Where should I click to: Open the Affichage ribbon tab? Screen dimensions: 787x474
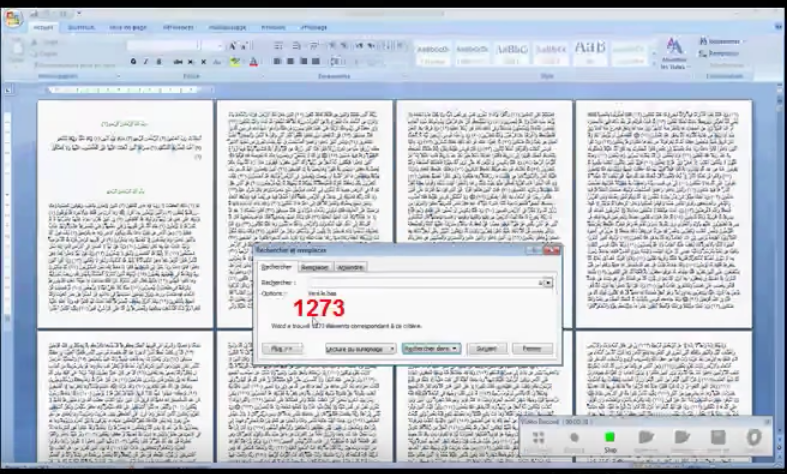tap(314, 27)
